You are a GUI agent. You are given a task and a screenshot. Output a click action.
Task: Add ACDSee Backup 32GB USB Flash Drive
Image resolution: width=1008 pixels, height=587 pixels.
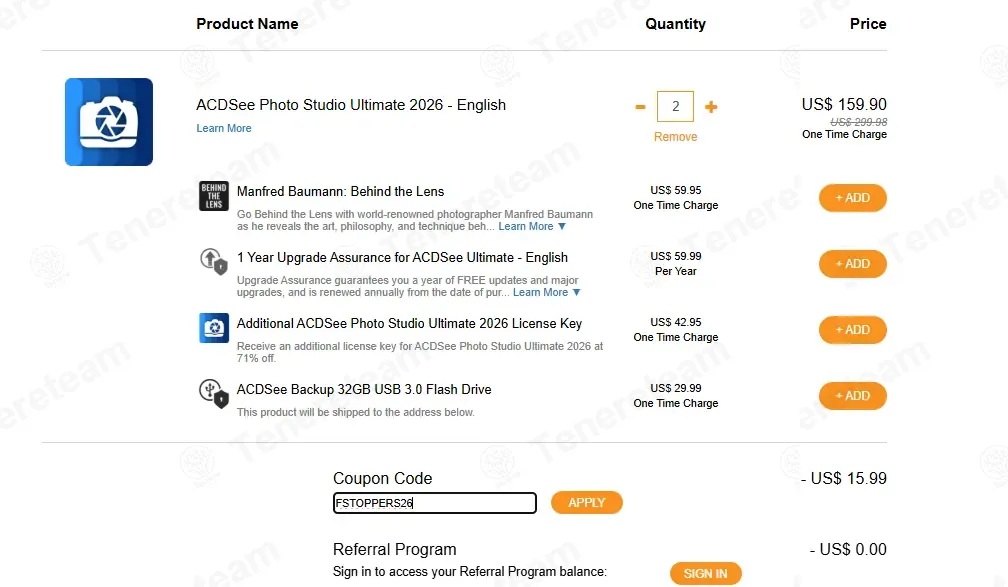(x=852, y=396)
